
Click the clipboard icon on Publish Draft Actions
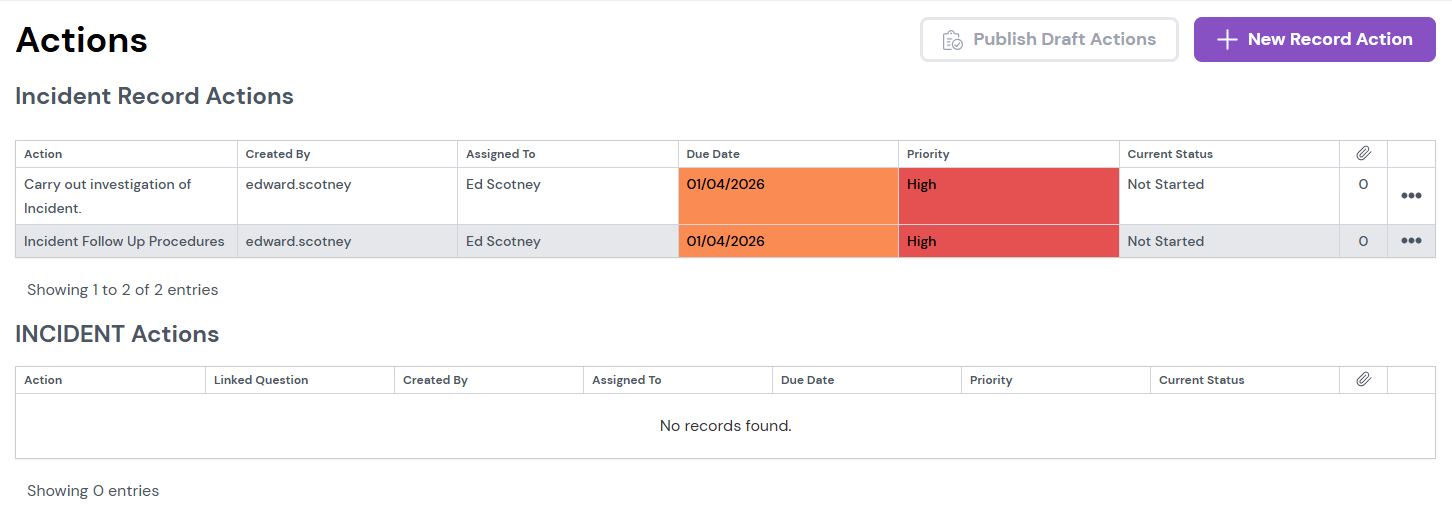(x=952, y=40)
